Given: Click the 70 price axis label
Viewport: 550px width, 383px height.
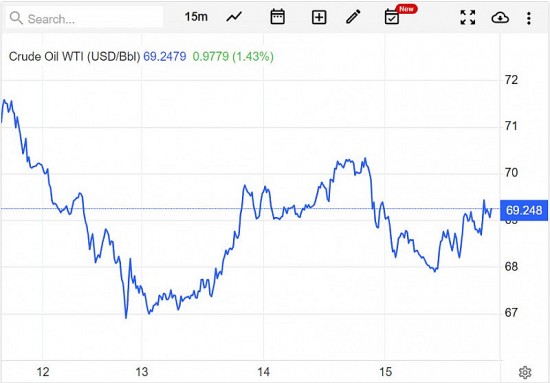Looking at the screenshot, I should [x=511, y=173].
